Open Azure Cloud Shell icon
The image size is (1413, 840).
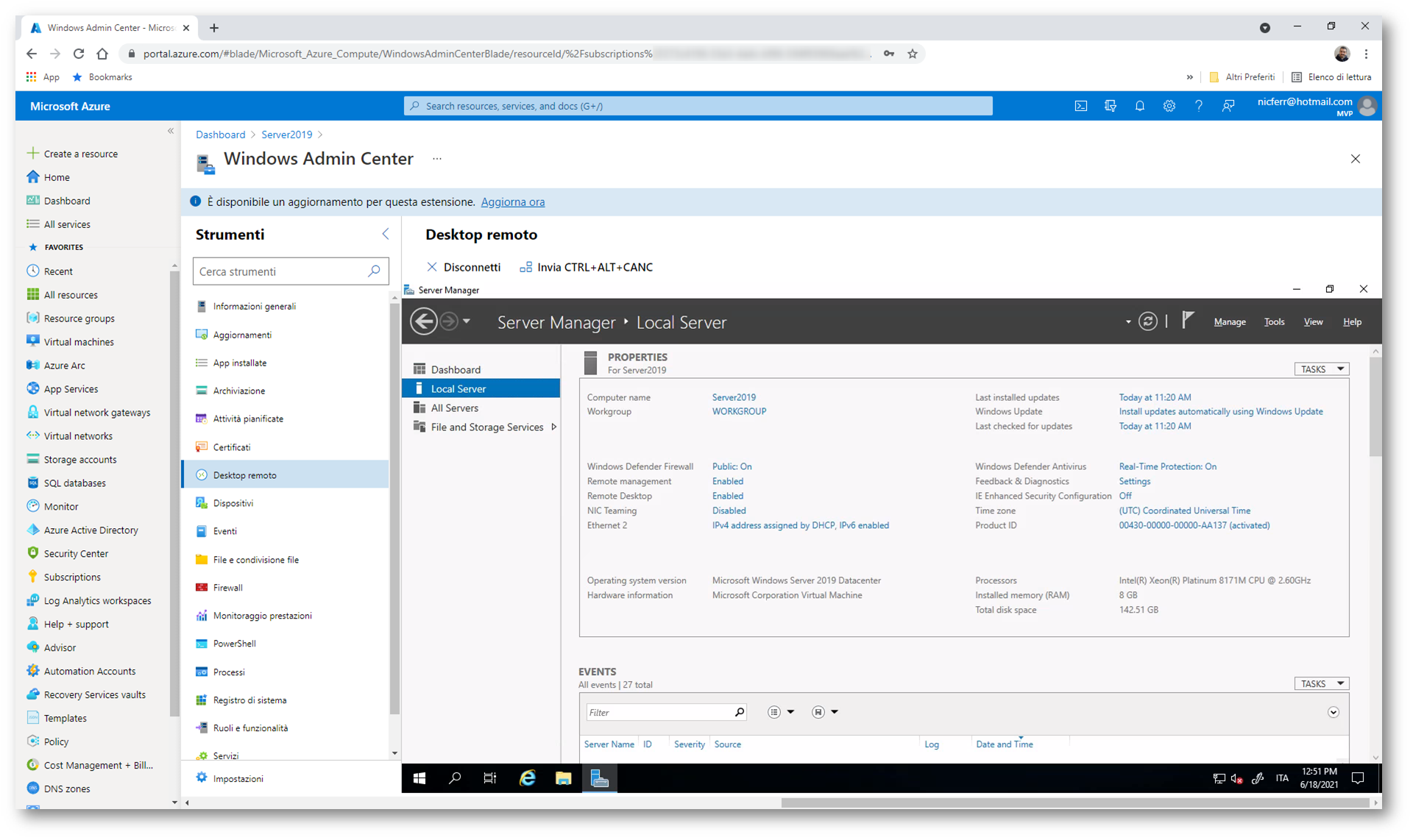click(x=1080, y=106)
